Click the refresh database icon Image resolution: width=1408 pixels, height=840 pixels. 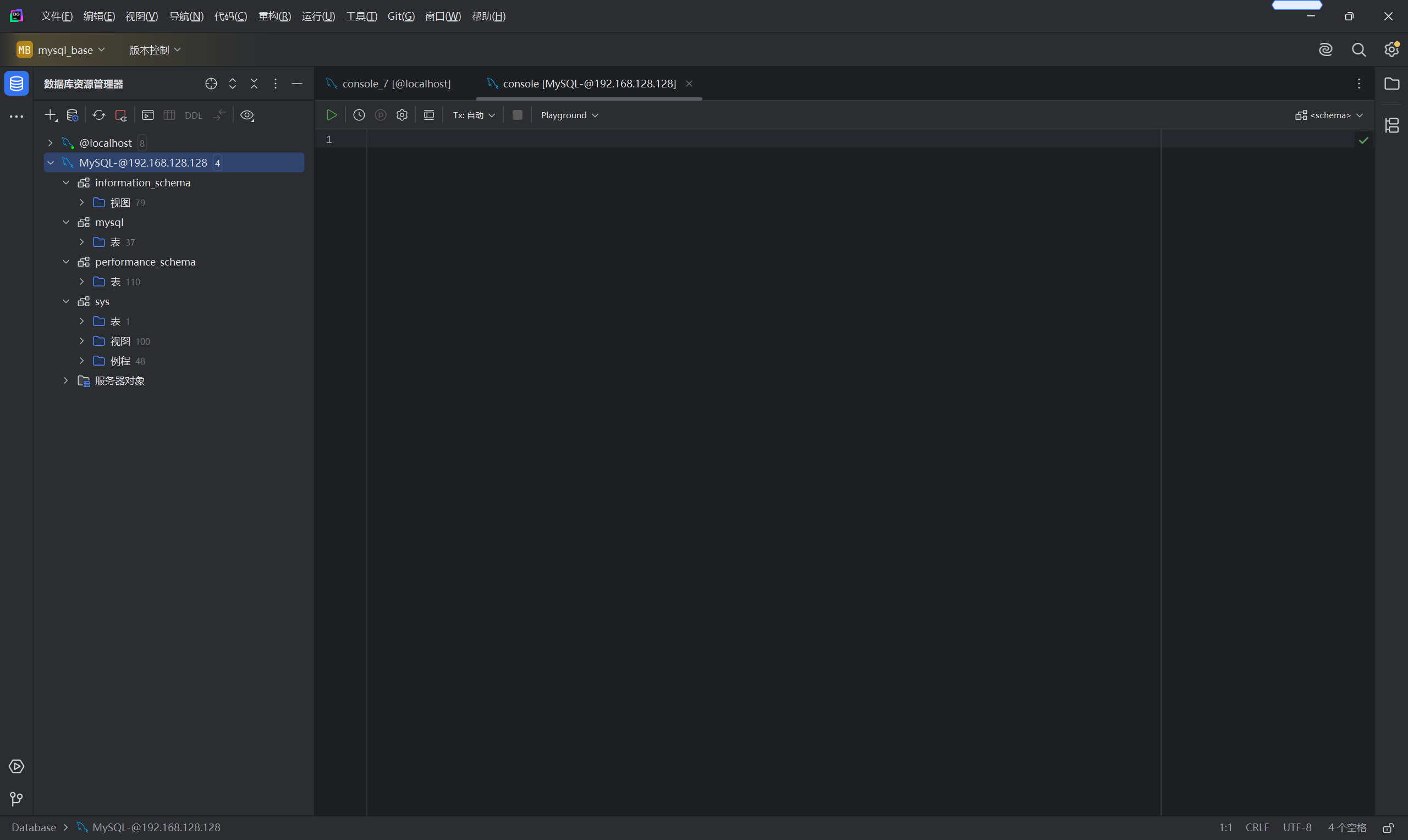coord(99,115)
